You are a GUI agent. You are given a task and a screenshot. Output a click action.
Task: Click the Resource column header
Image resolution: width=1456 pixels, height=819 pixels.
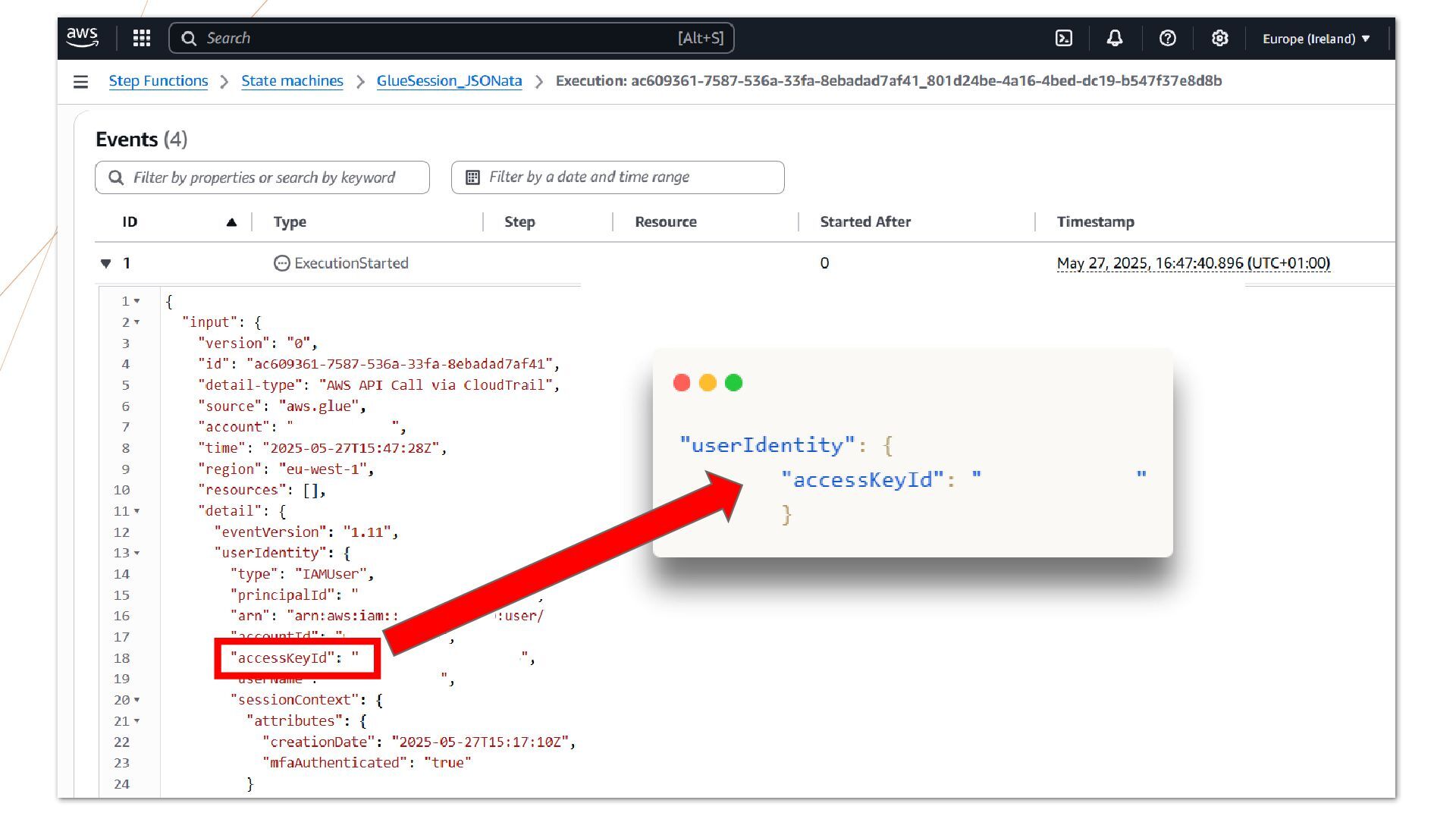(666, 222)
